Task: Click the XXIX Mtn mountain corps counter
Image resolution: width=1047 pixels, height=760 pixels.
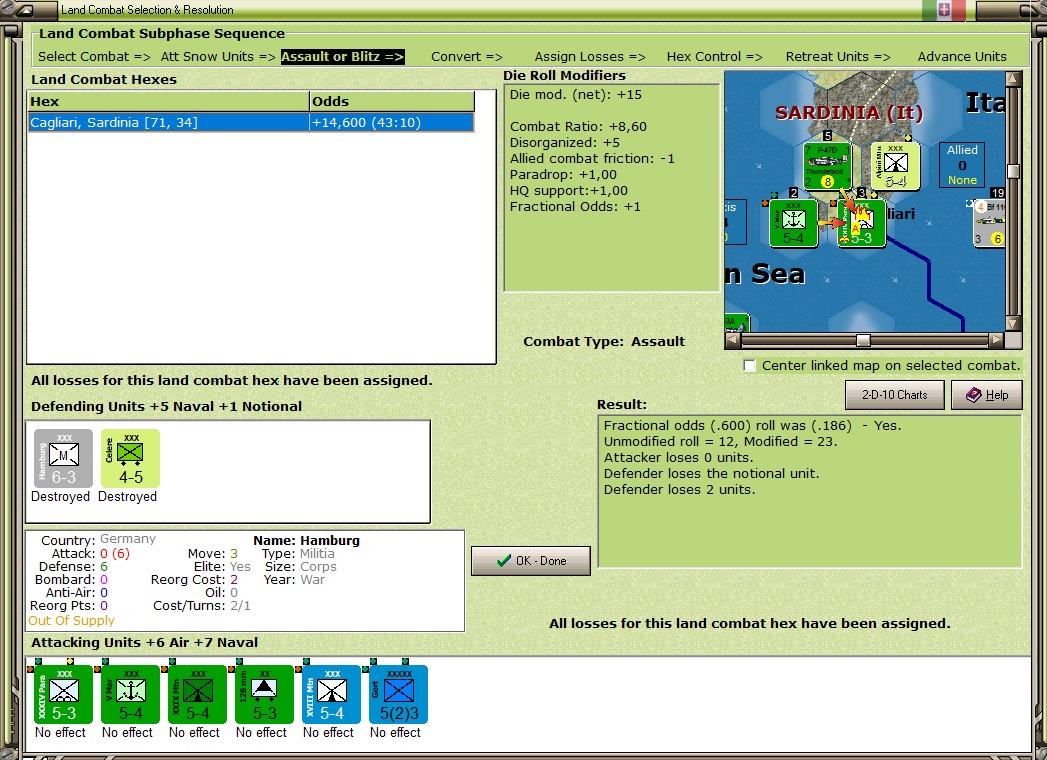Action: coord(194,694)
